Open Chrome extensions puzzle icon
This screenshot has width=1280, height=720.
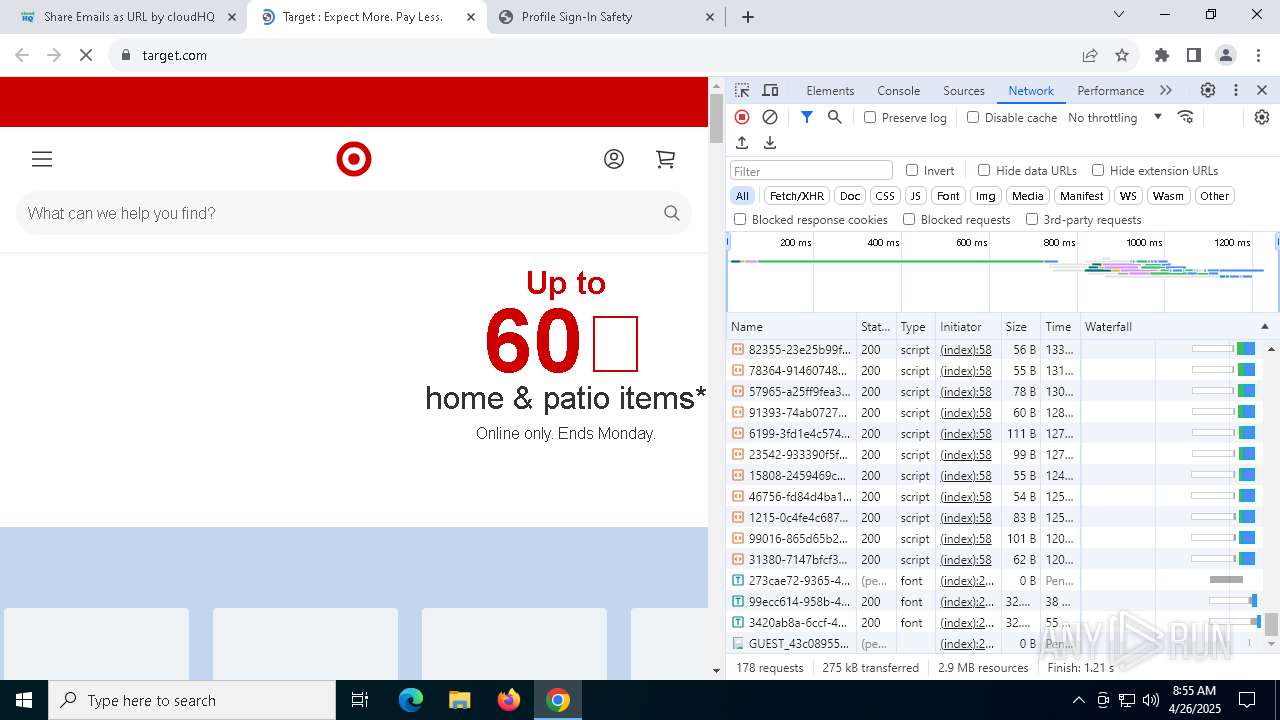tap(1162, 55)
